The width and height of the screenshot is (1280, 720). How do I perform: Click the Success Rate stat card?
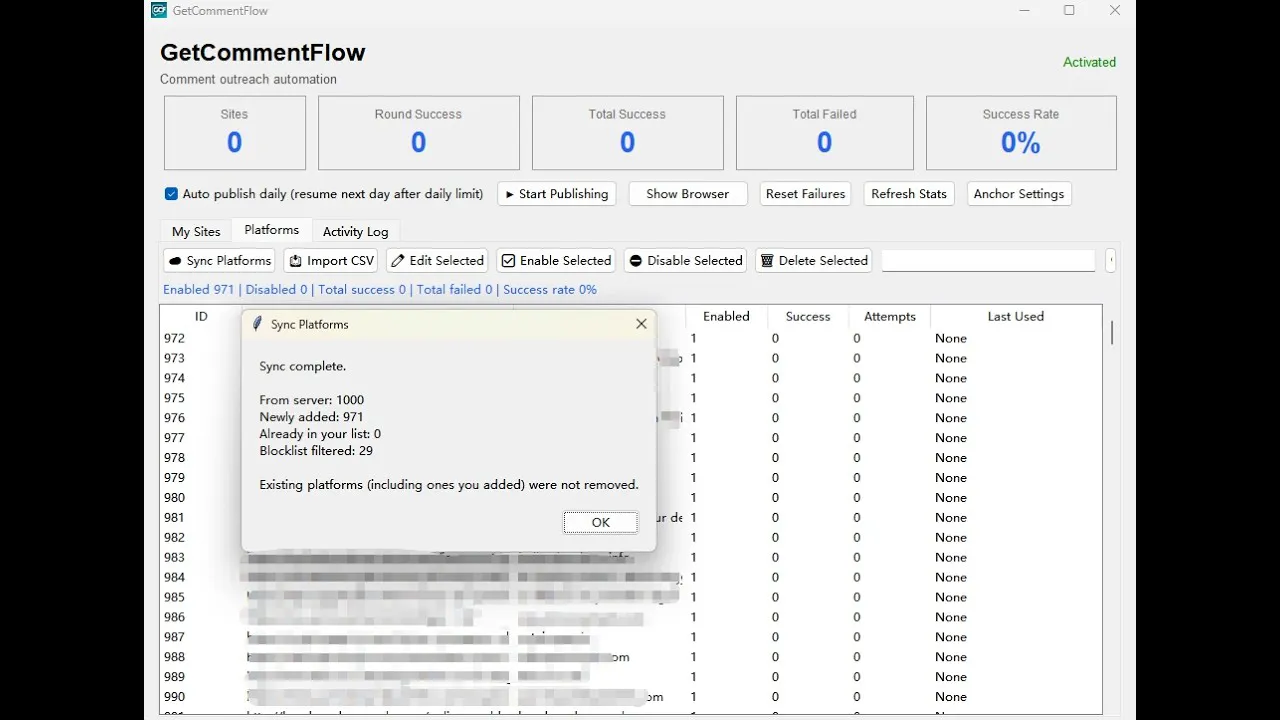click(1021, 133)
